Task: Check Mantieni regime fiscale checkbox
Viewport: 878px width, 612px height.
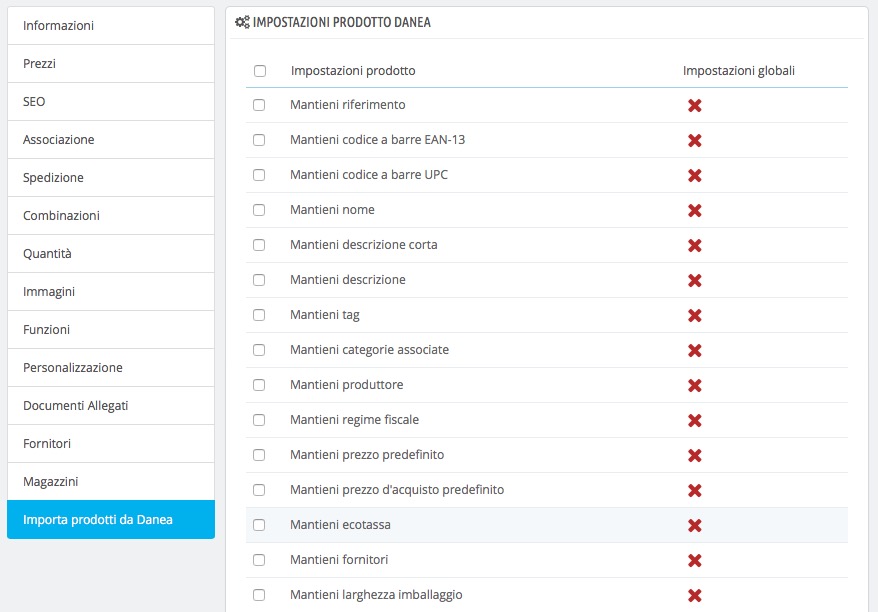Action: pyautogui.click(x=259, y=420)
